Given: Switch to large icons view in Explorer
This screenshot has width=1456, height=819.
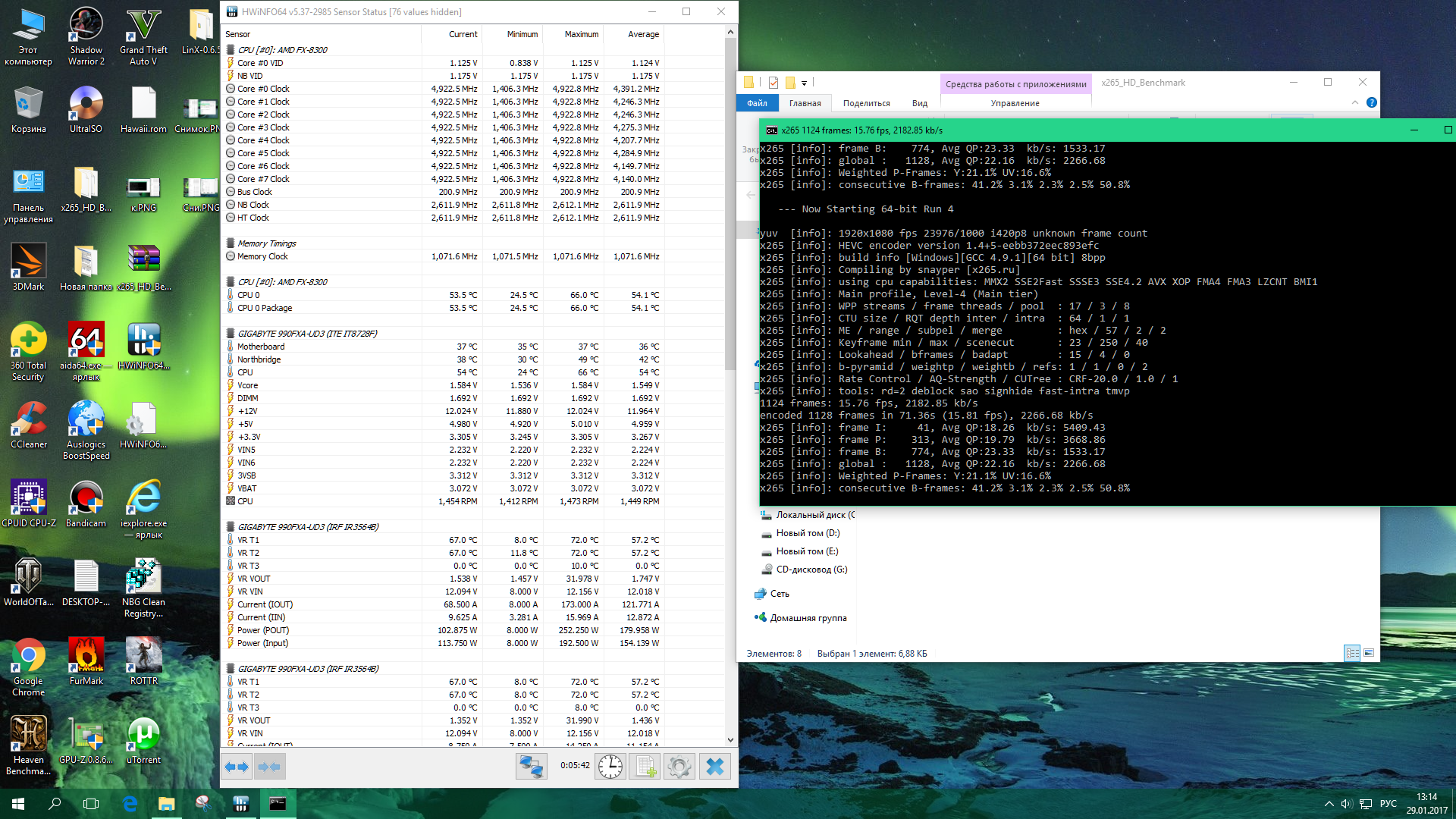Looking at the screenshot, I should (1369, 653).
